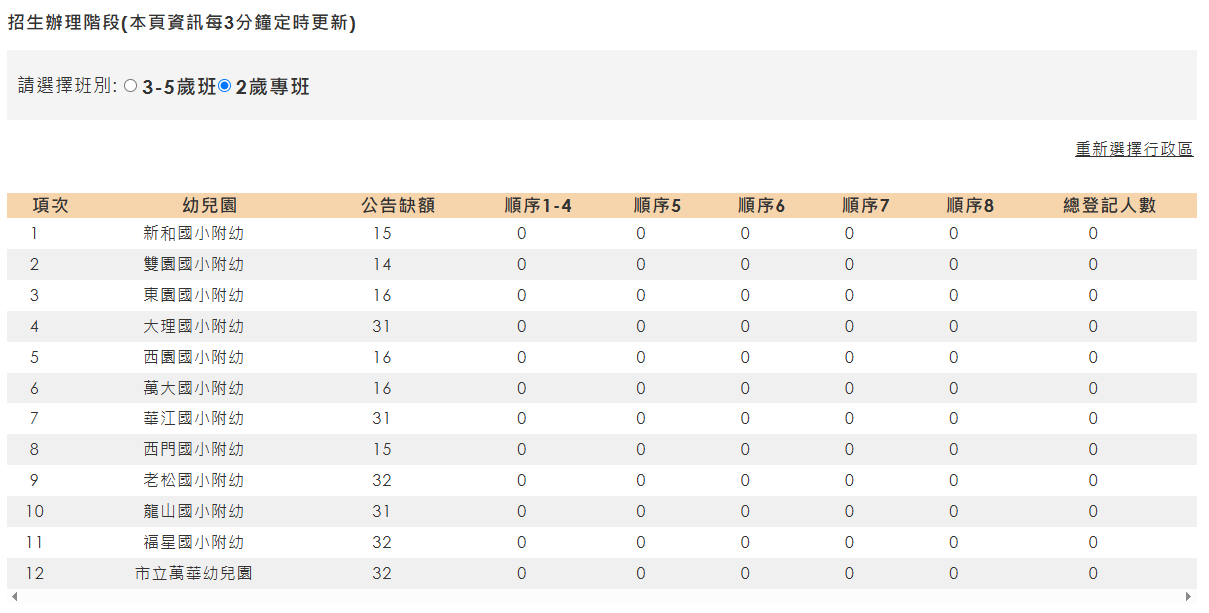Image resolution: width=1209 pixels, height=613 pixels.
Task: Click the 順序7 column header
Action: pos(866,205)
